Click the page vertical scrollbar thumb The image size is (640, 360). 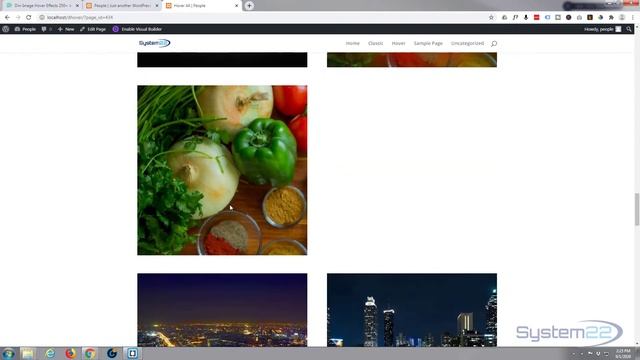pos(637,209)
